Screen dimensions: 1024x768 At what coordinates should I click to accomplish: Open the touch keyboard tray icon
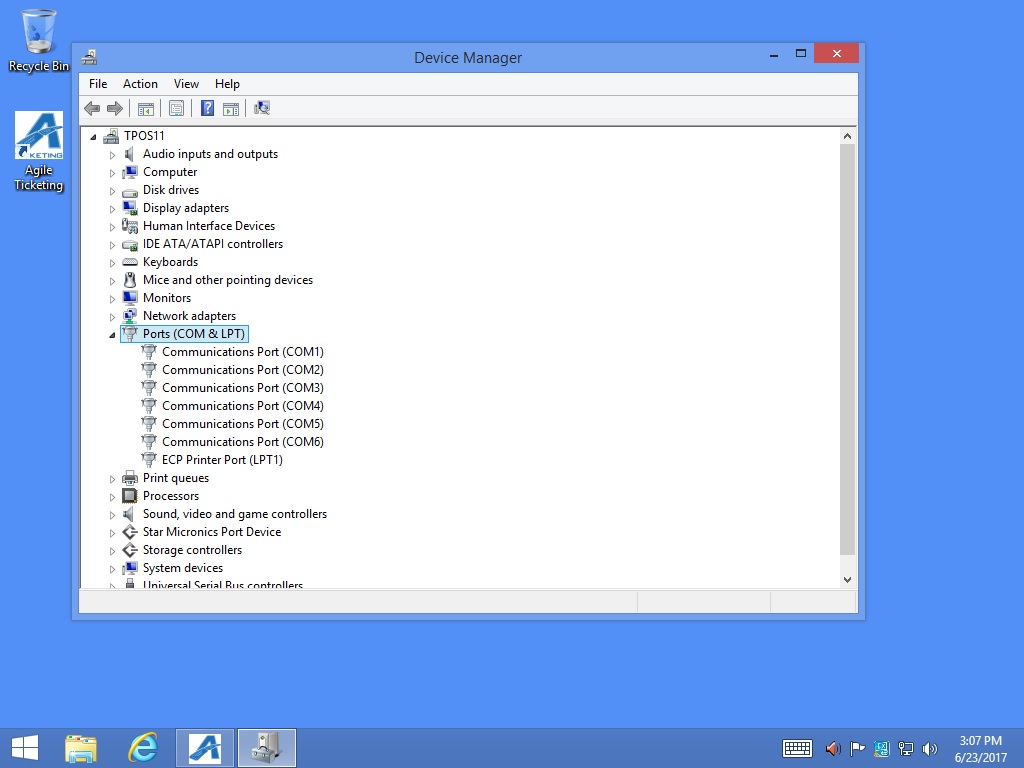797,748
